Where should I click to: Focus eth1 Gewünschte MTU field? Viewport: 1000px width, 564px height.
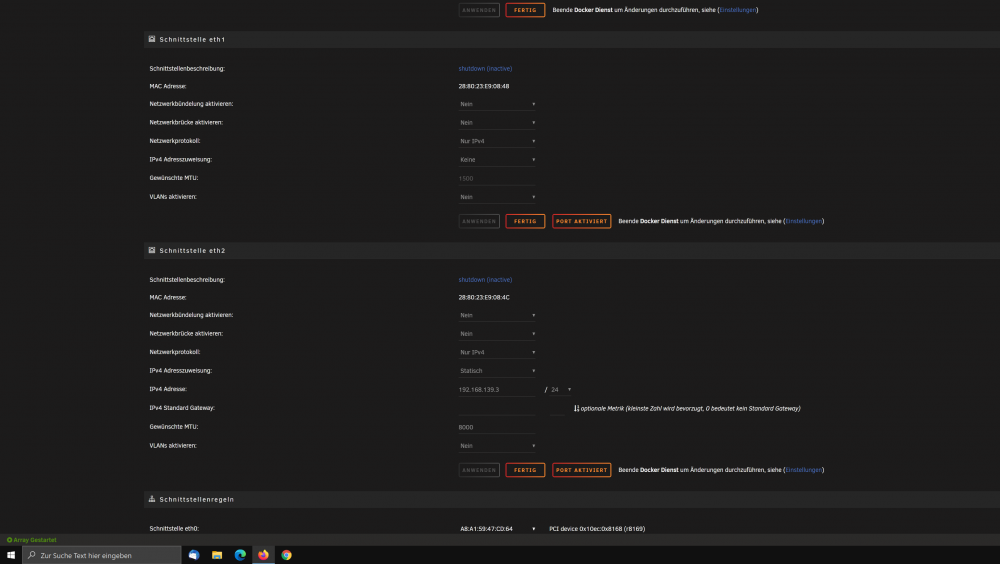click(497, 179)
